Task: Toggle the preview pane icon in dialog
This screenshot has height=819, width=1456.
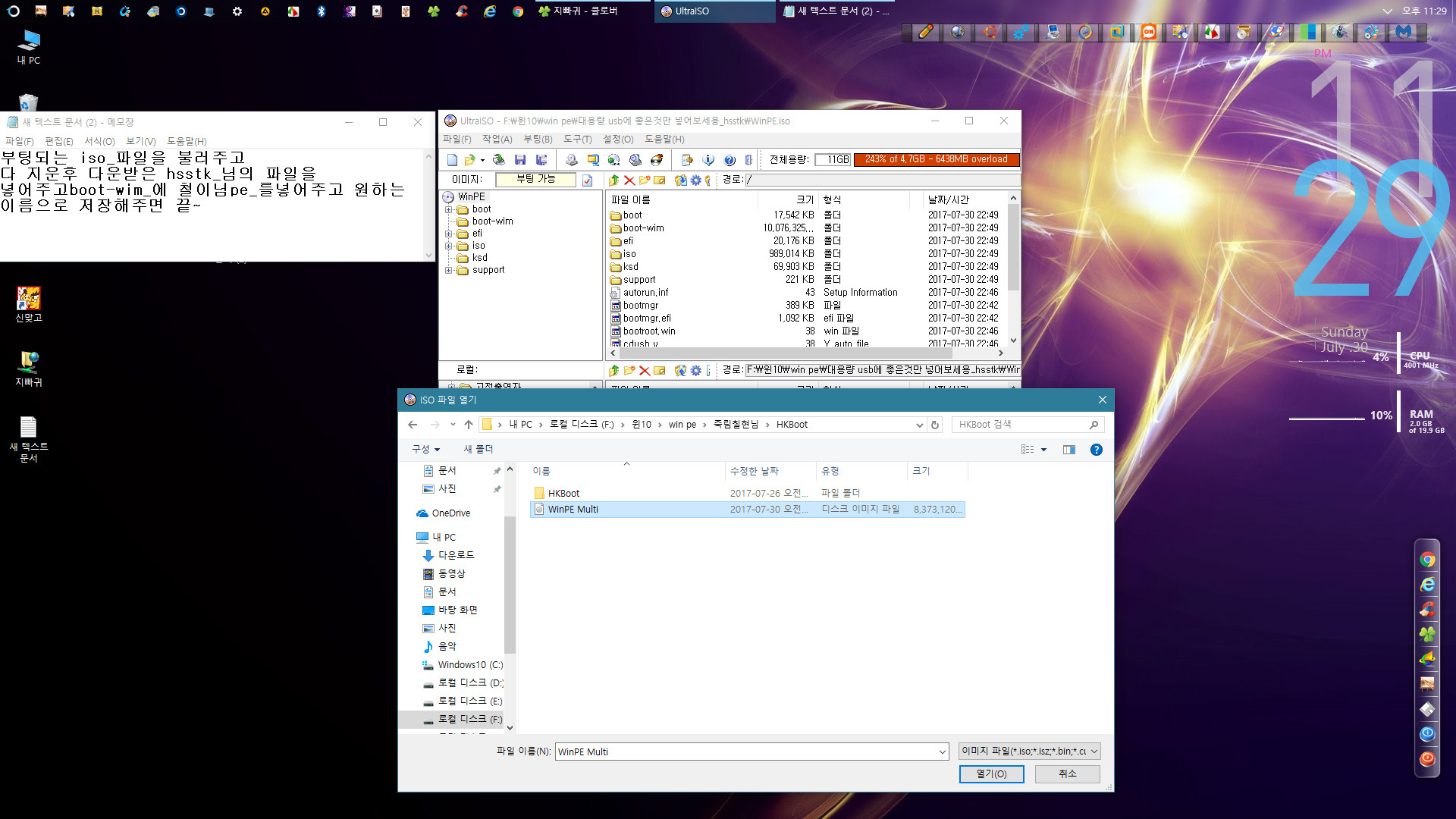Action: 1069,450
